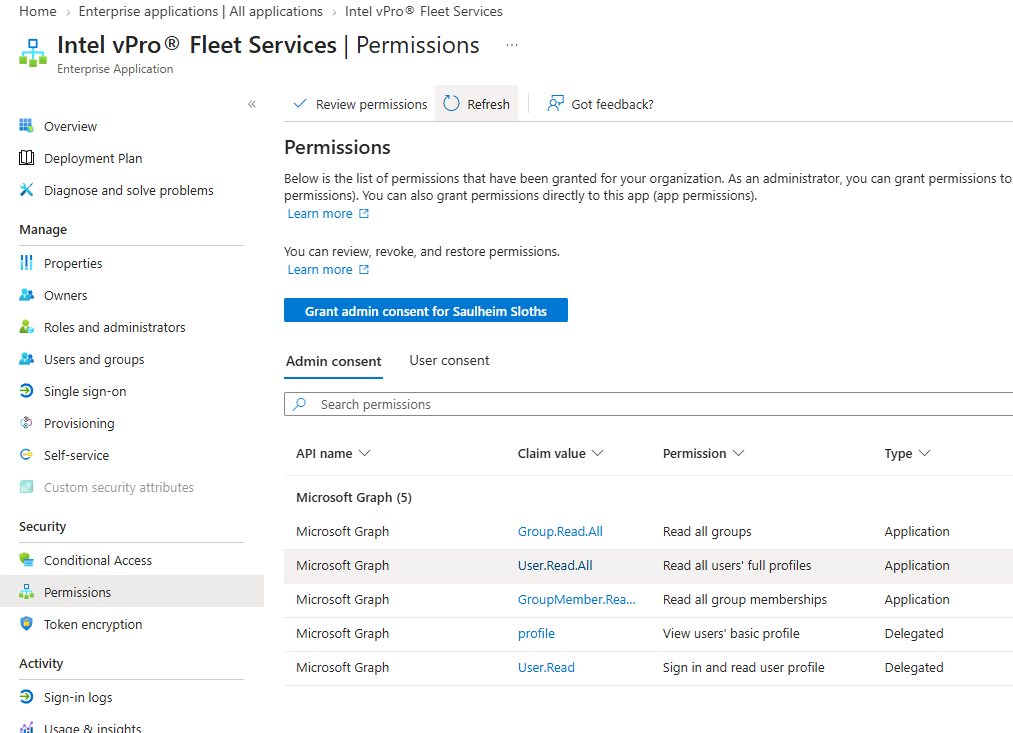The width and height of the screenshot is (1013, 733).
Task: Click the Refresh button label
Action: tap(488, 104)
